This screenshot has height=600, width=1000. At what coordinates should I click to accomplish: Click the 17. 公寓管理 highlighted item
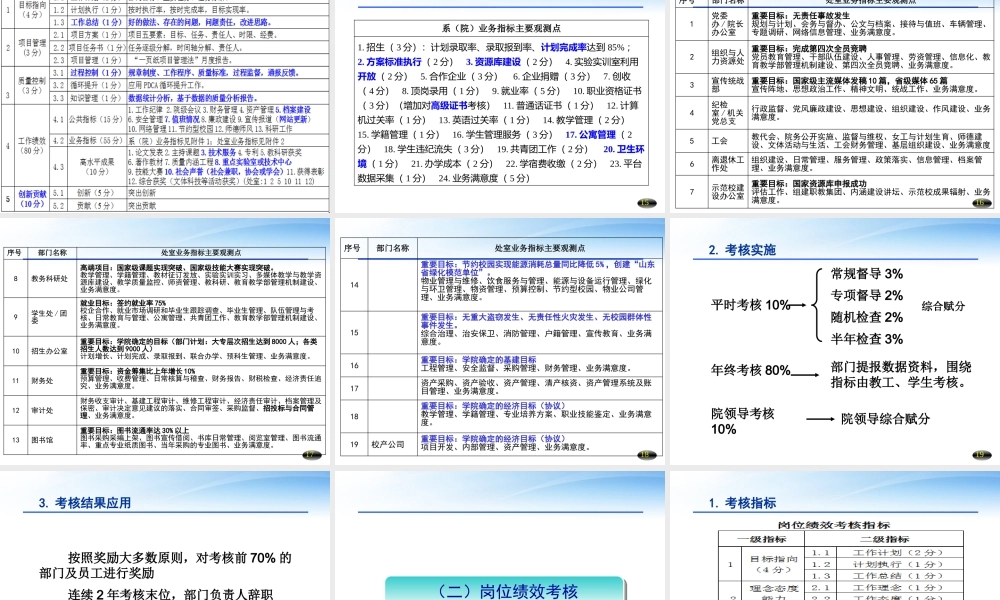[x=590, y=135]
